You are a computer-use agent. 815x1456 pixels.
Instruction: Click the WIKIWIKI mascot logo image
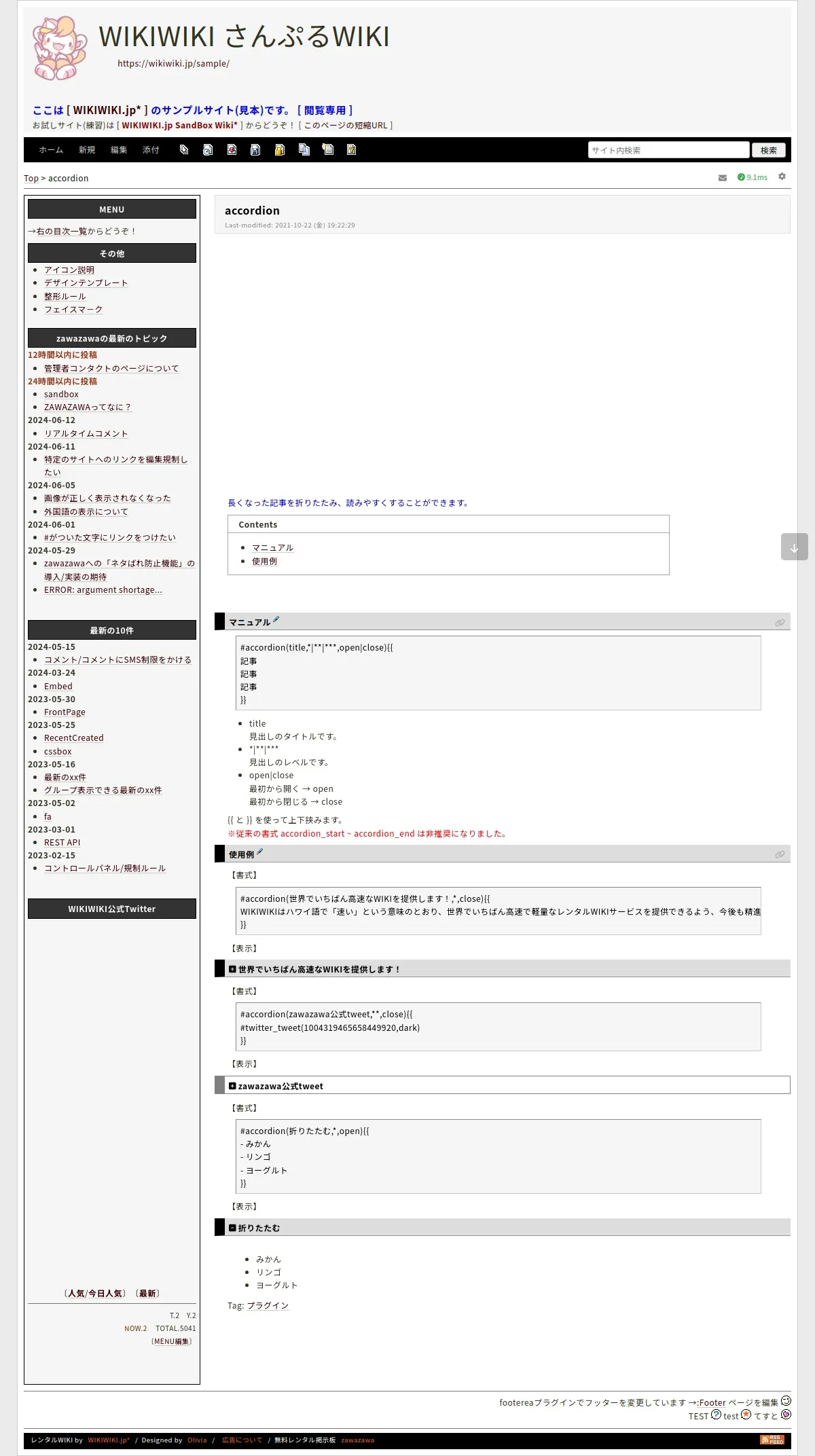60,48
